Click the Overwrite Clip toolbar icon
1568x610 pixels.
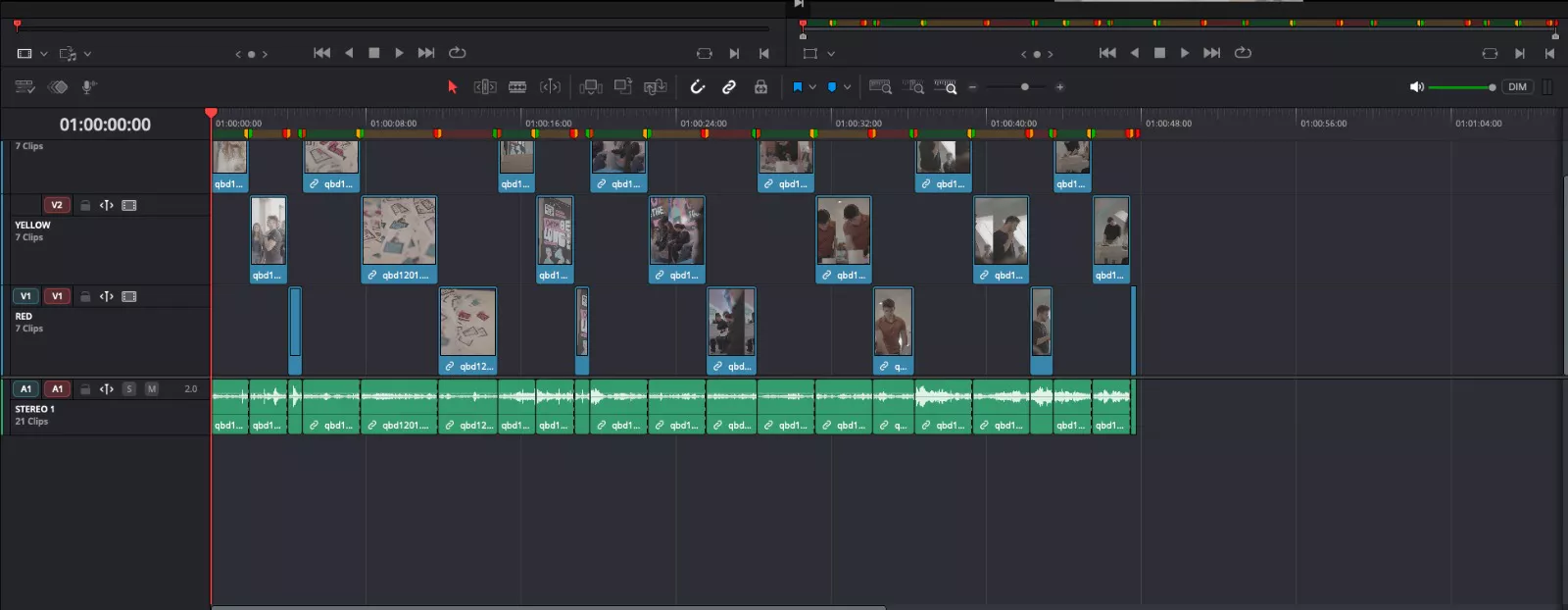pos(623,86)
